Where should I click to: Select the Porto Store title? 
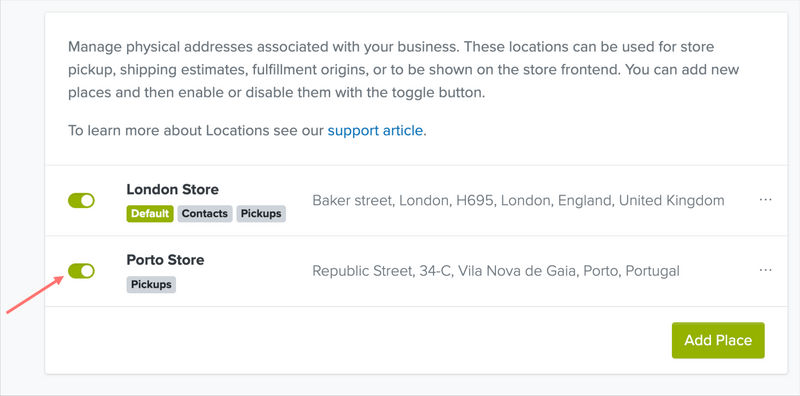pyautogui.click(x=165, y=260)
